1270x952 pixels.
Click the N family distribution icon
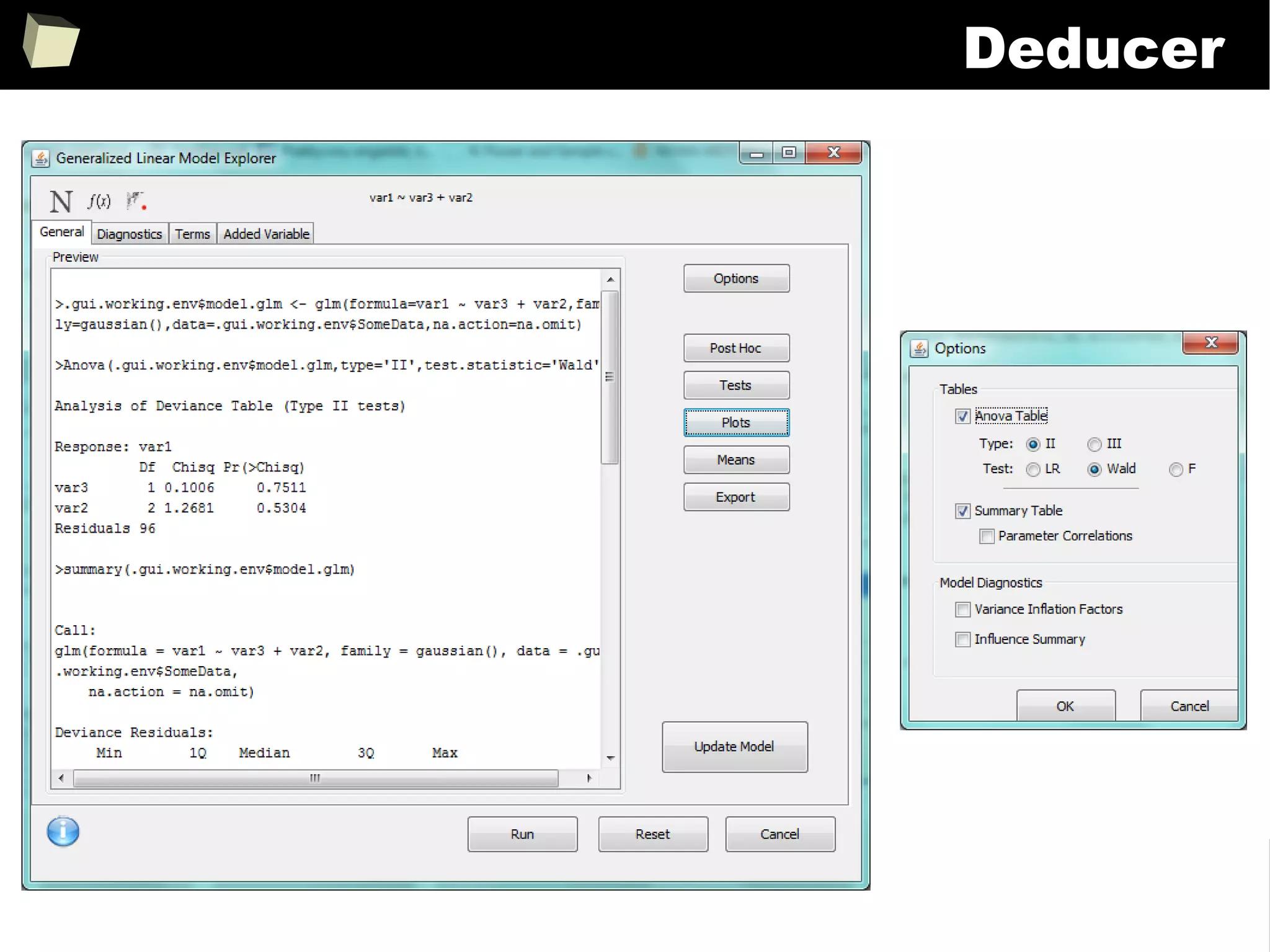point(61,202)
